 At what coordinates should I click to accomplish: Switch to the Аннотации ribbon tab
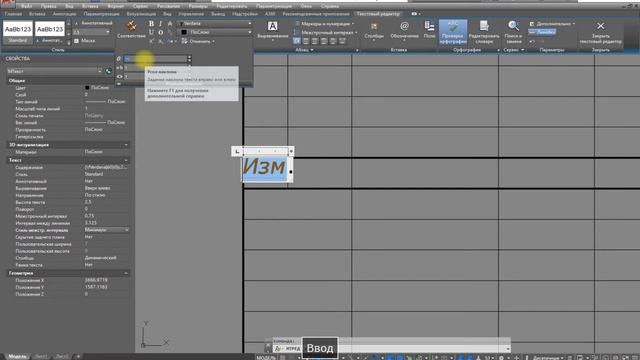(64, 14)
